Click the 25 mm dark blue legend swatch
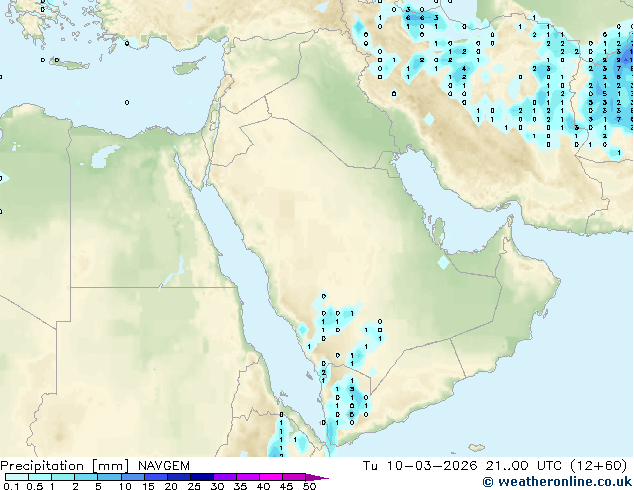 tap(202, 477)
